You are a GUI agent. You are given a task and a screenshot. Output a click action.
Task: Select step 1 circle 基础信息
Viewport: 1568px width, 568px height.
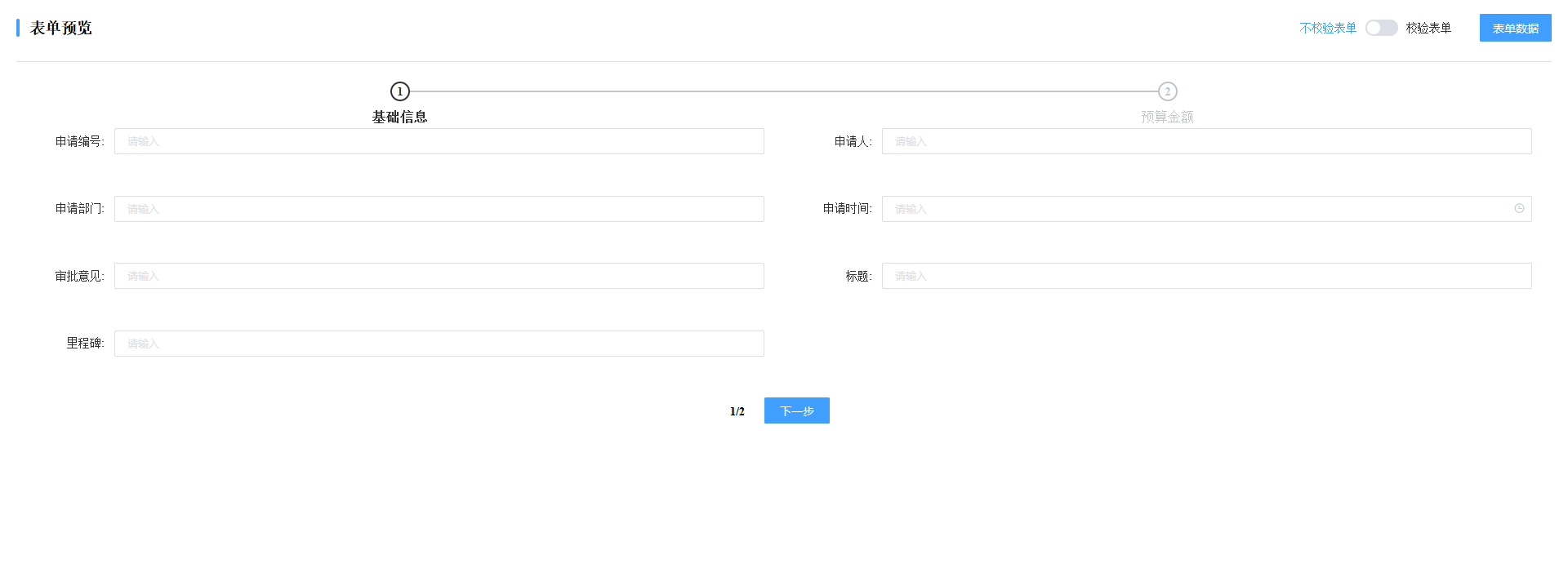click(399, 91)
